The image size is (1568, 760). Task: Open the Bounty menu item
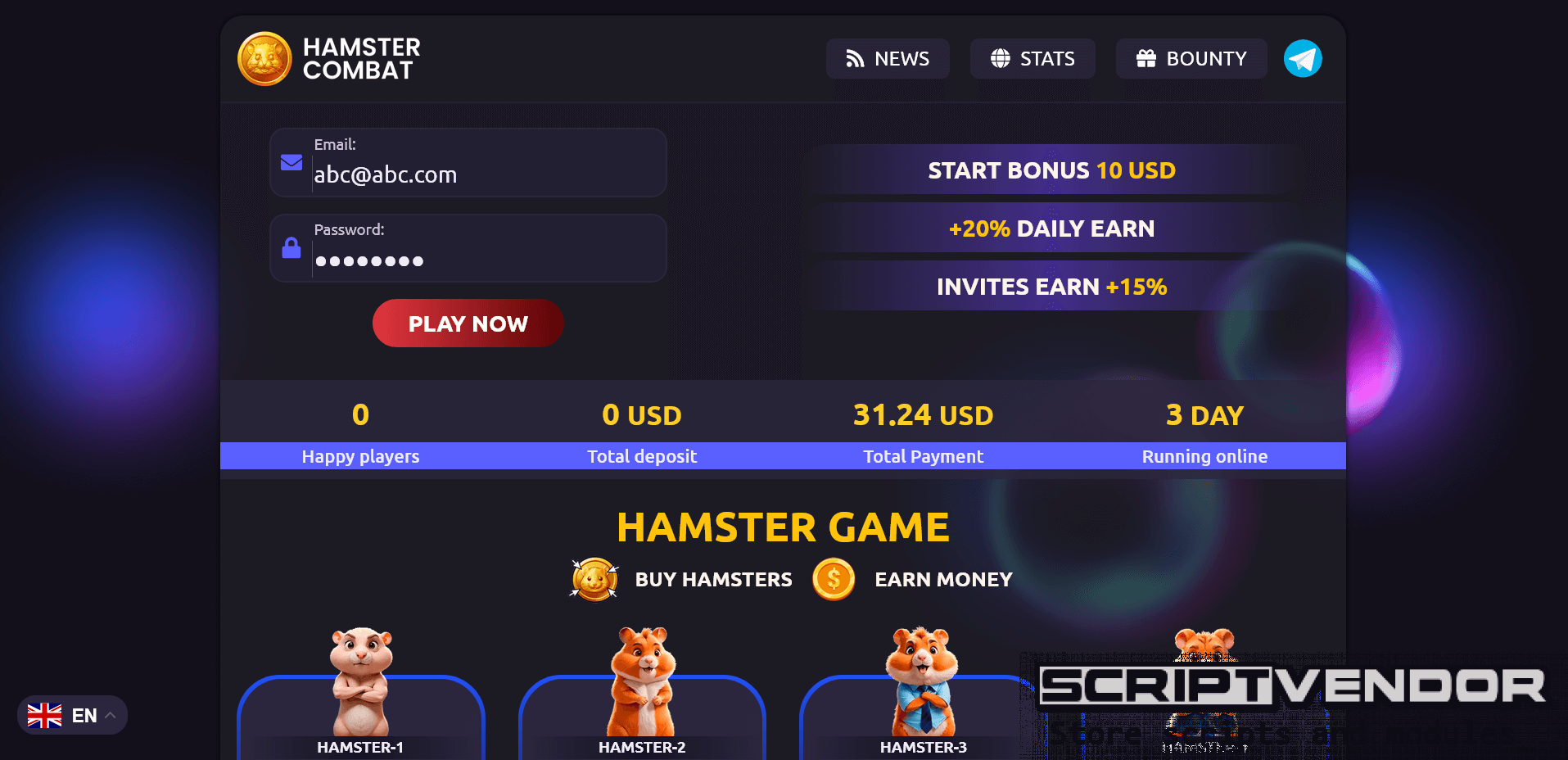[x=1191, y=59]
